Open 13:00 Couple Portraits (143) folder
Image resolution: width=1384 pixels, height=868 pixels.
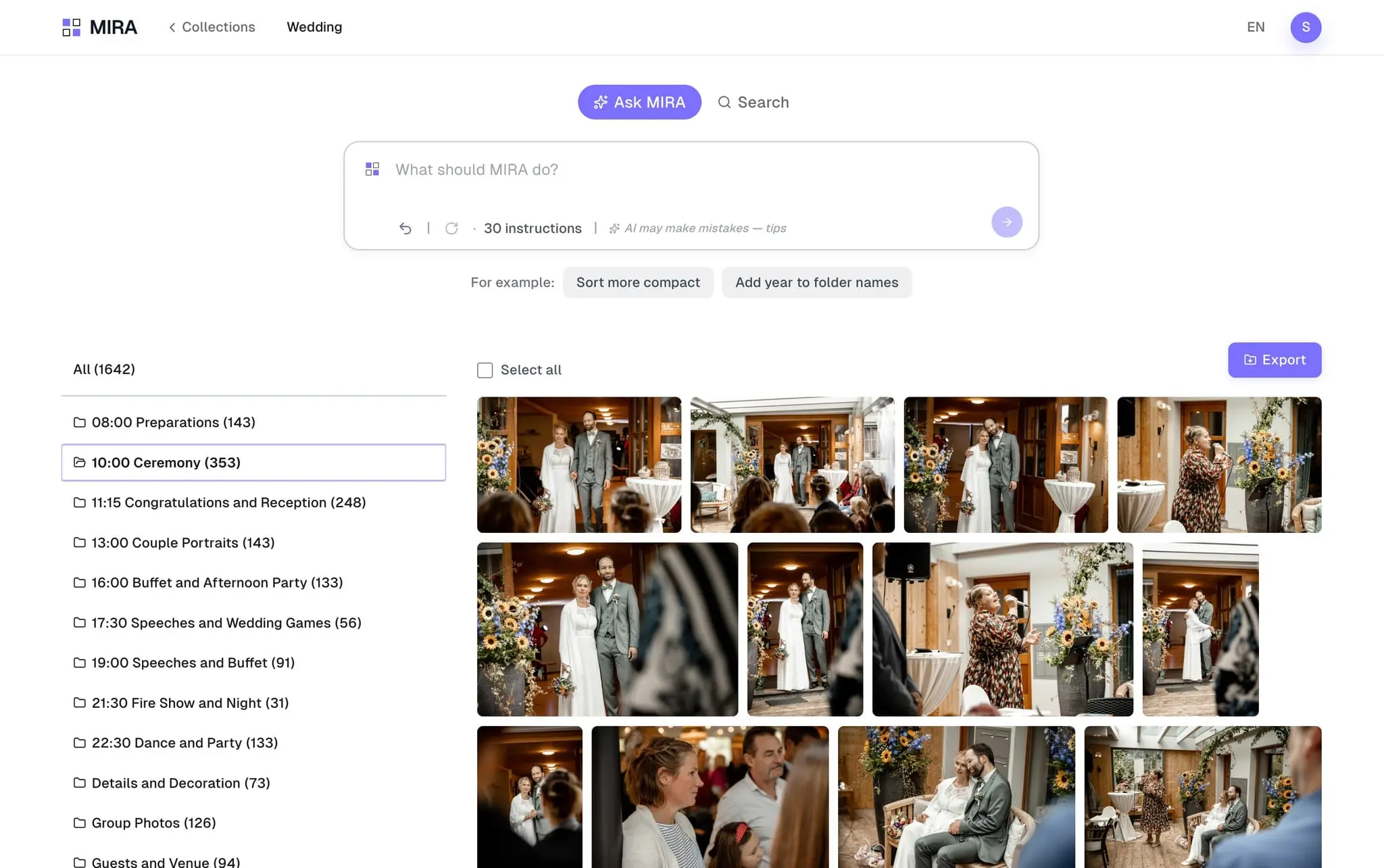[253, 542]
